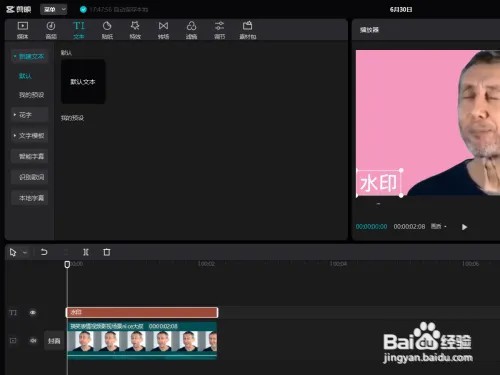The width and height of the screenshot is (500, 375).
Task: Open the 菜单 menu dropdown
Action: click(54, 9)
